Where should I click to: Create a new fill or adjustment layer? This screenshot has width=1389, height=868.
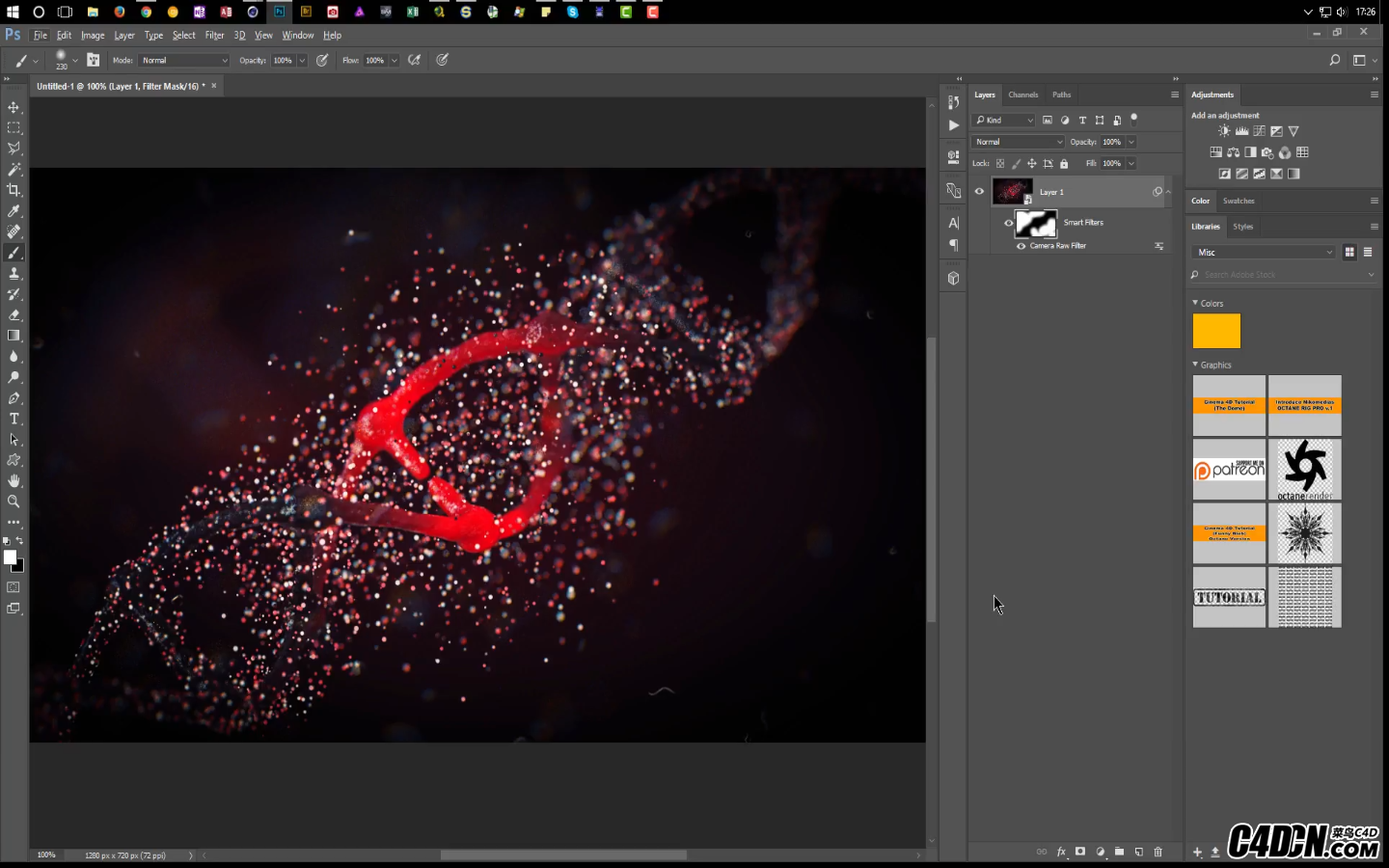(x=1101, y=852)
